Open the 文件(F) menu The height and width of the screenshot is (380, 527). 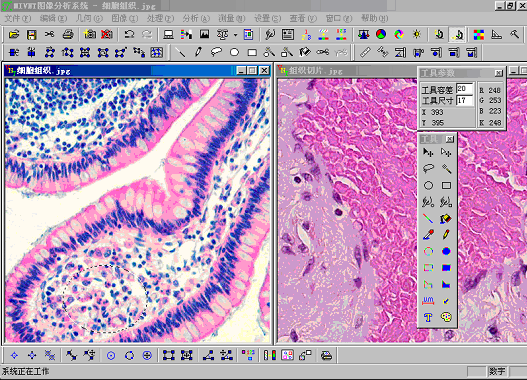pyautogui.click(x=17, y=18)
